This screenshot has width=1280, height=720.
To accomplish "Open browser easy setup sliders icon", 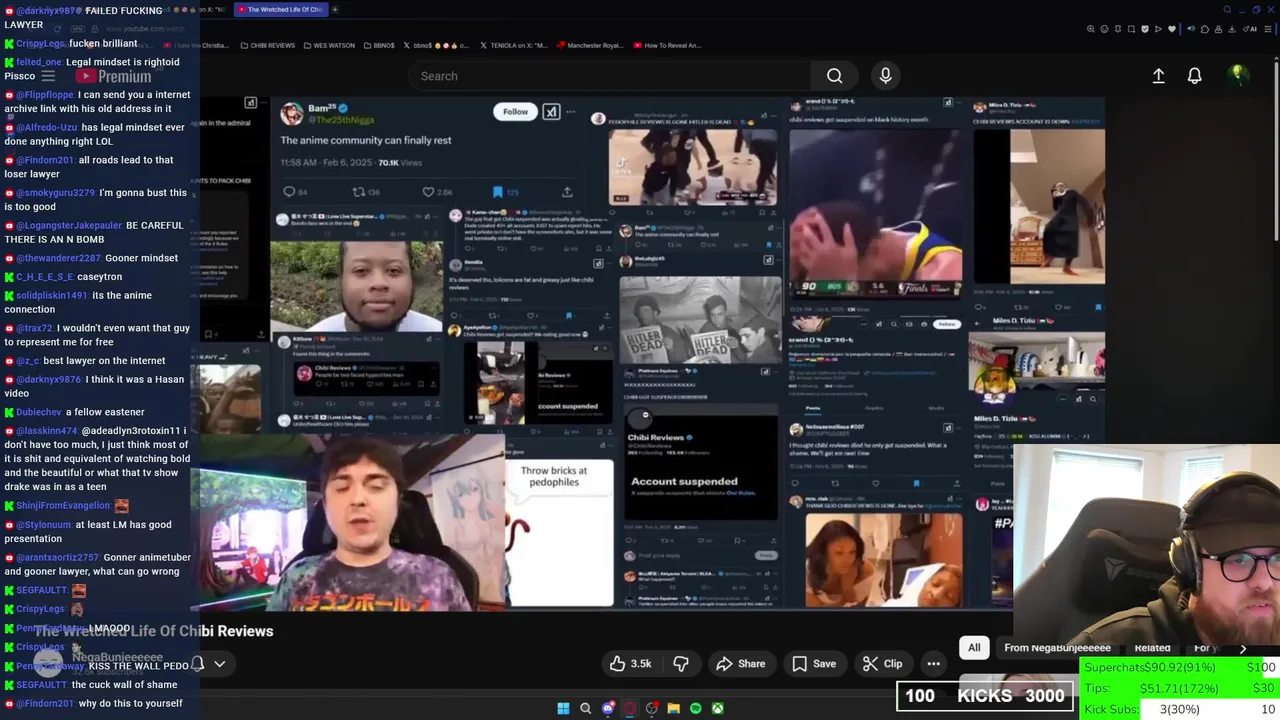I will tap(1268, 29).
